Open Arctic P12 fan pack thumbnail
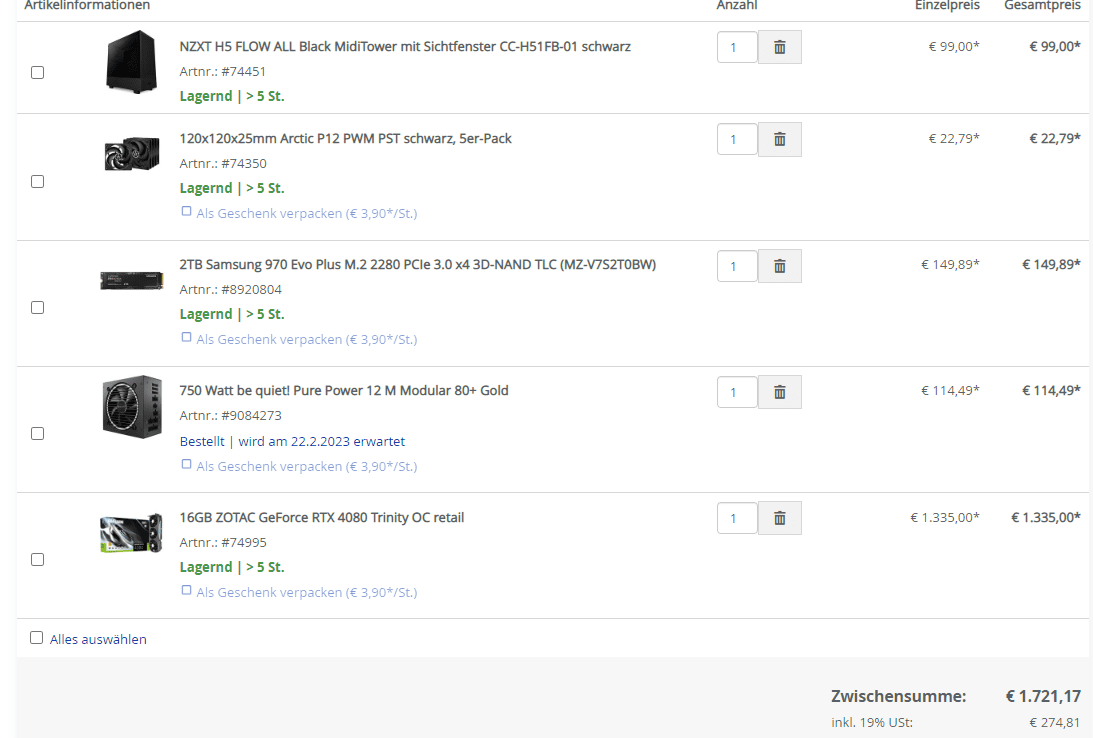This screenshot has height=738, width=1093. click(132, 153)
